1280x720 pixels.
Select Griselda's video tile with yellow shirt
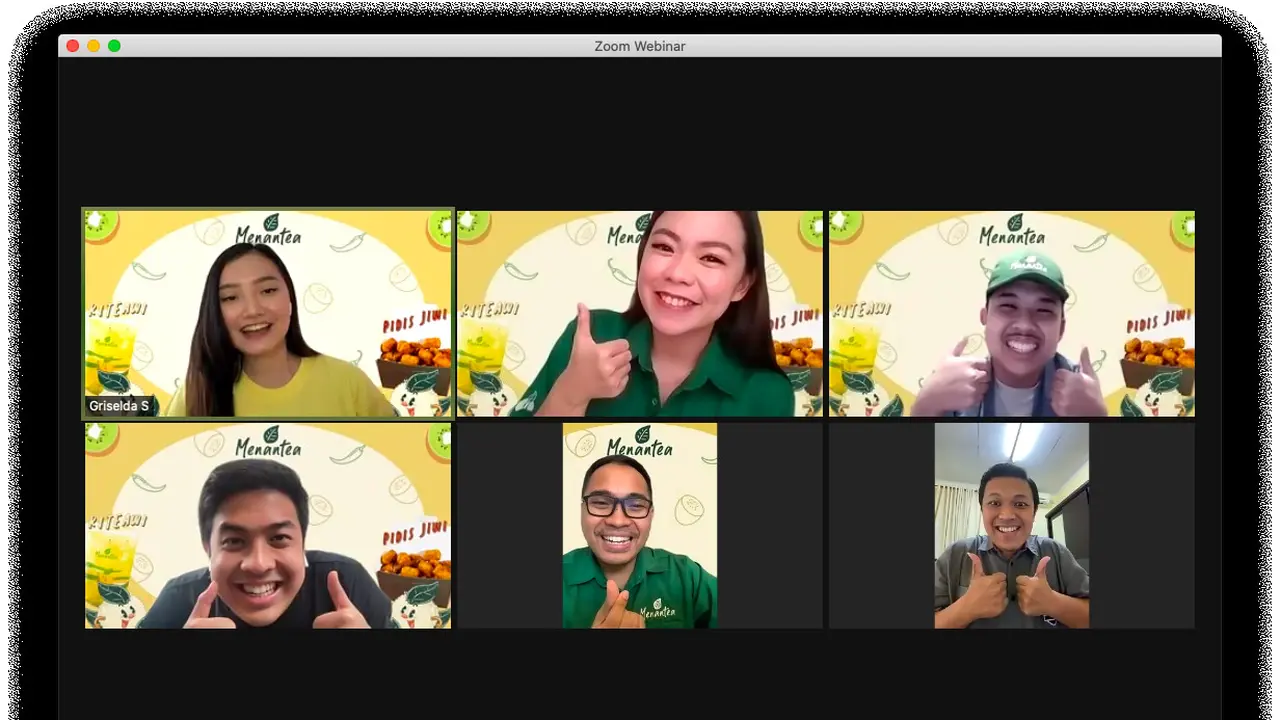click(268, 313)
